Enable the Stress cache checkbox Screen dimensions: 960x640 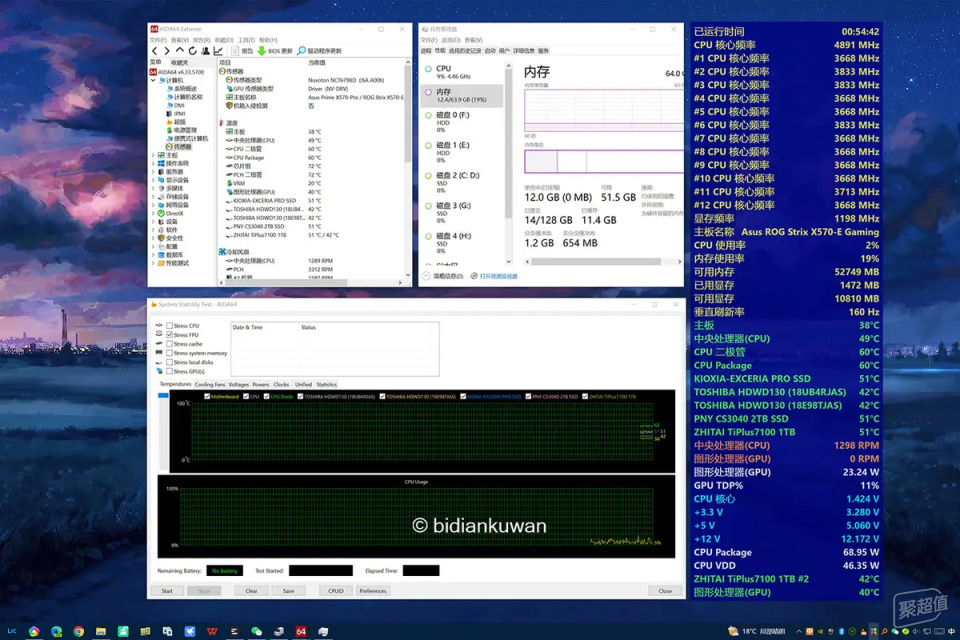click(170, 344)
